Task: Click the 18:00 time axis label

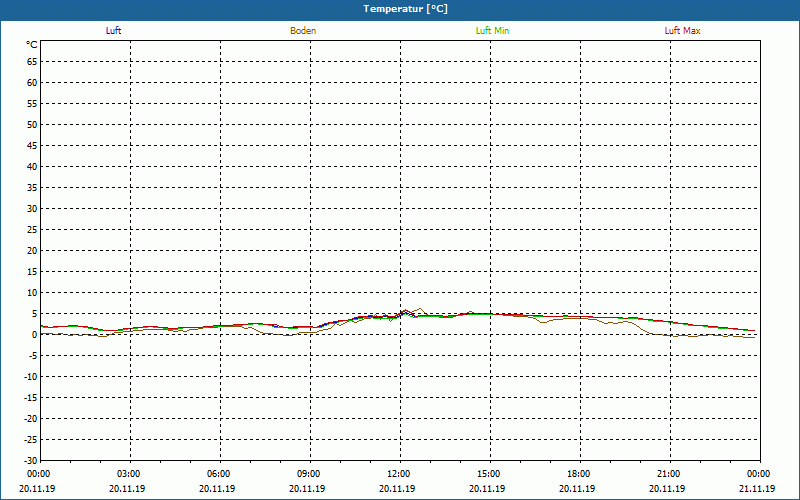Action: (x=577, y=474)
